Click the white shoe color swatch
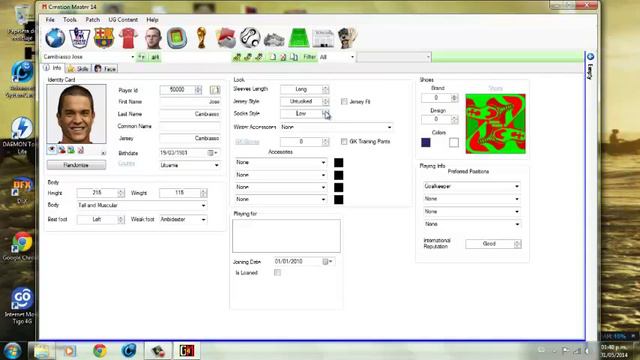640x360 pixels. click(454, 142)
